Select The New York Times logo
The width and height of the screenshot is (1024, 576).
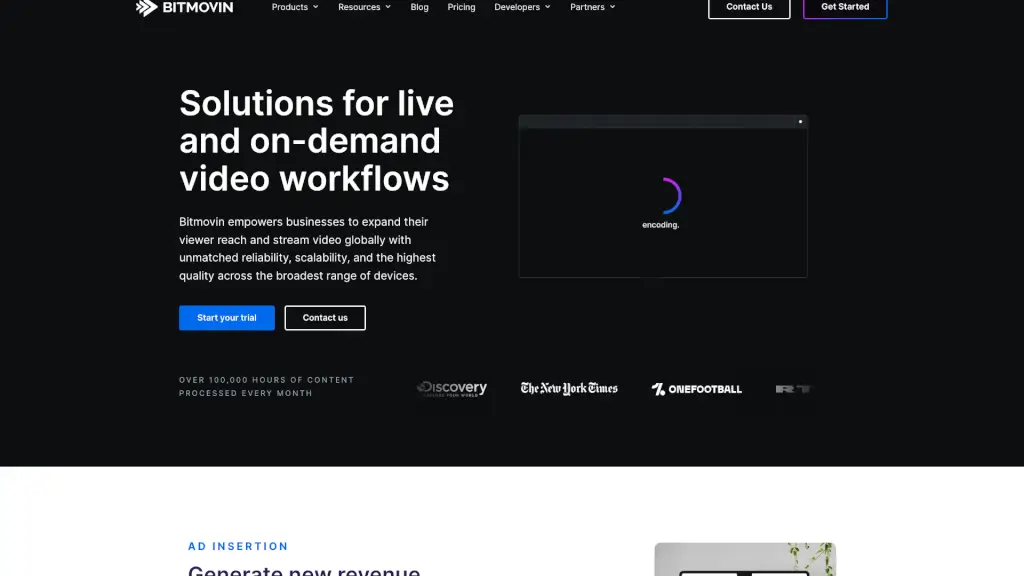(569, 389)
